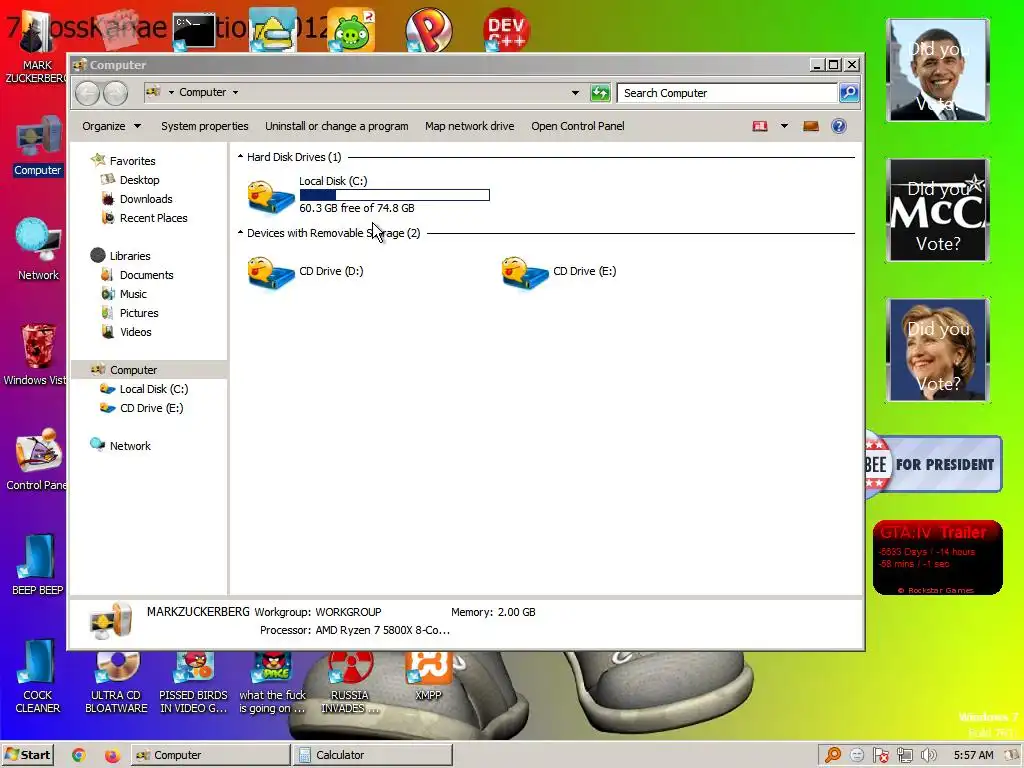Image resolution: width=1024 pixels, height=768 pixels.
Task: Open the Start menu button
Action: (27, 755)
